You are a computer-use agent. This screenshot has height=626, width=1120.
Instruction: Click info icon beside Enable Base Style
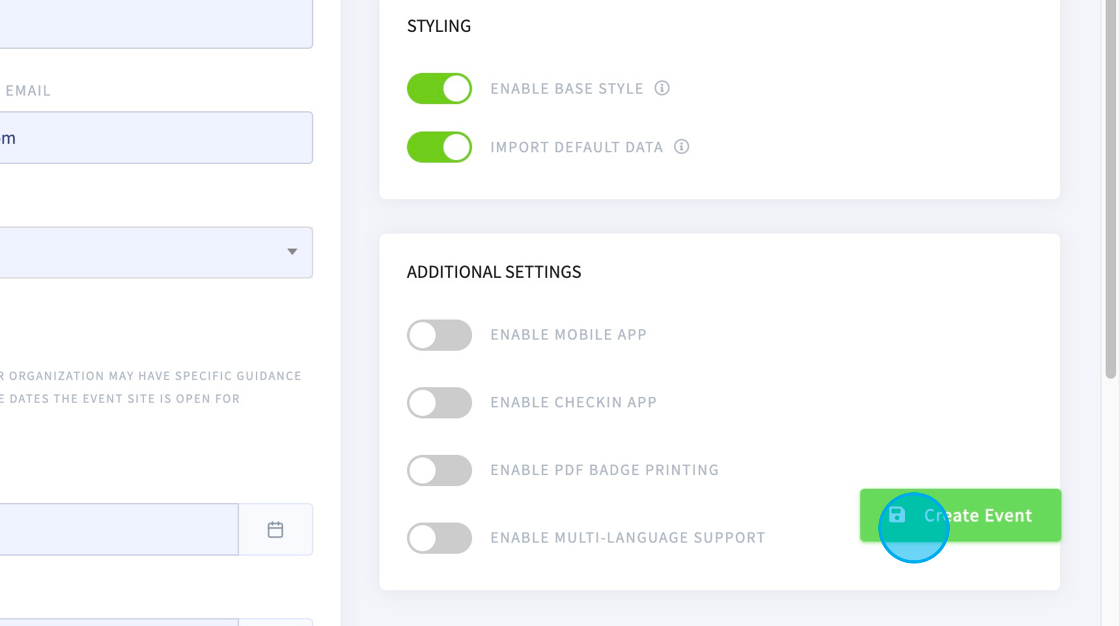pyautogui.click(x=662, y=88)
